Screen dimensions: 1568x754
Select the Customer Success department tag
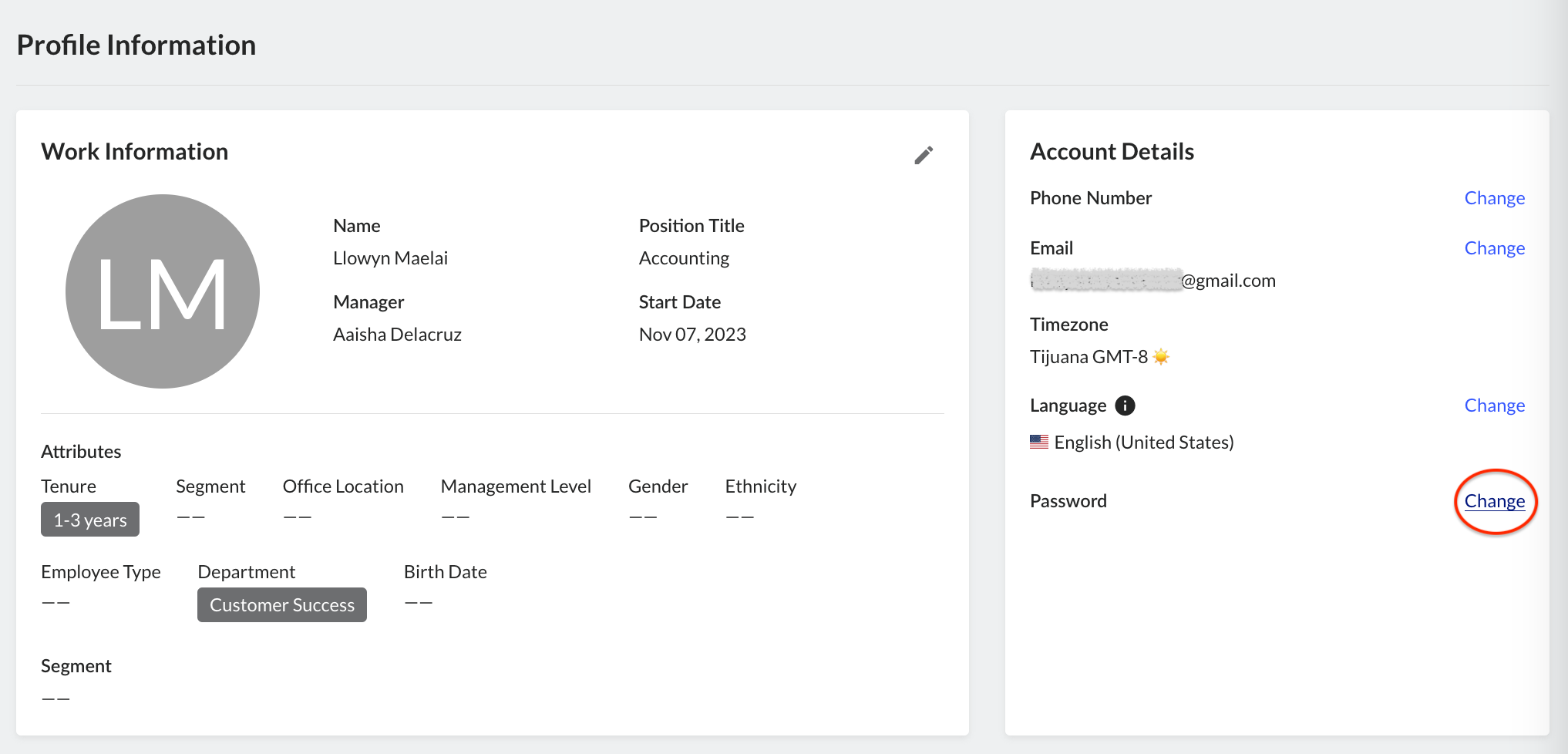pos(282,605)
